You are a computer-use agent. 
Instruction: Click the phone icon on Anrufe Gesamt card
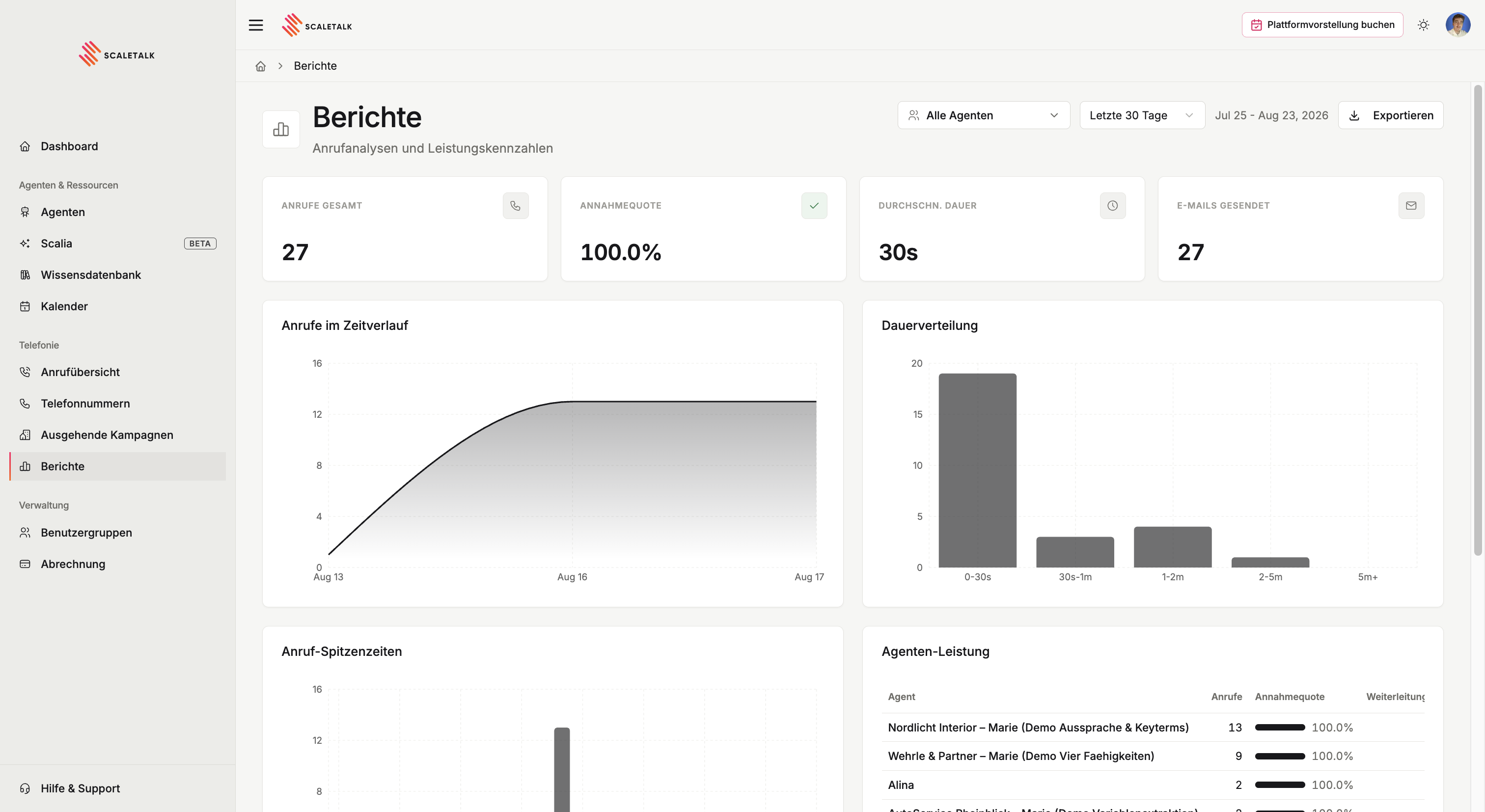click(515, 206)
